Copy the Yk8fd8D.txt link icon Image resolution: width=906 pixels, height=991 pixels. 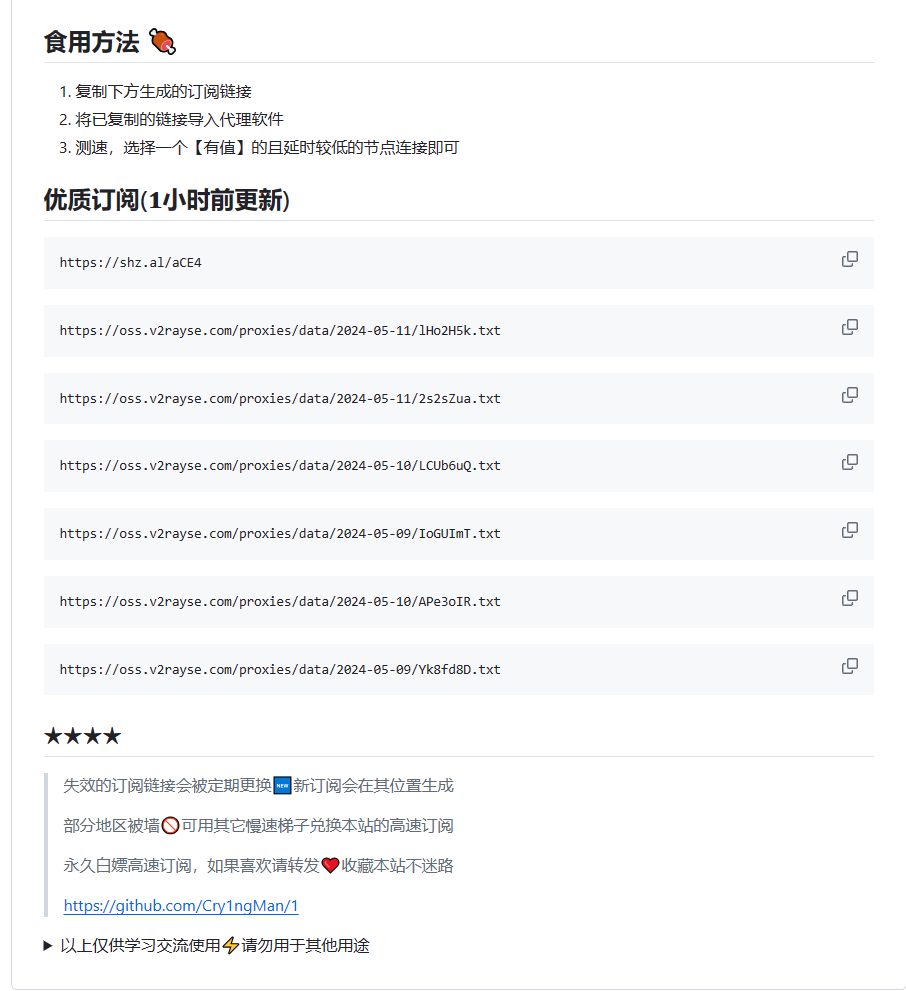pos(849,666)
